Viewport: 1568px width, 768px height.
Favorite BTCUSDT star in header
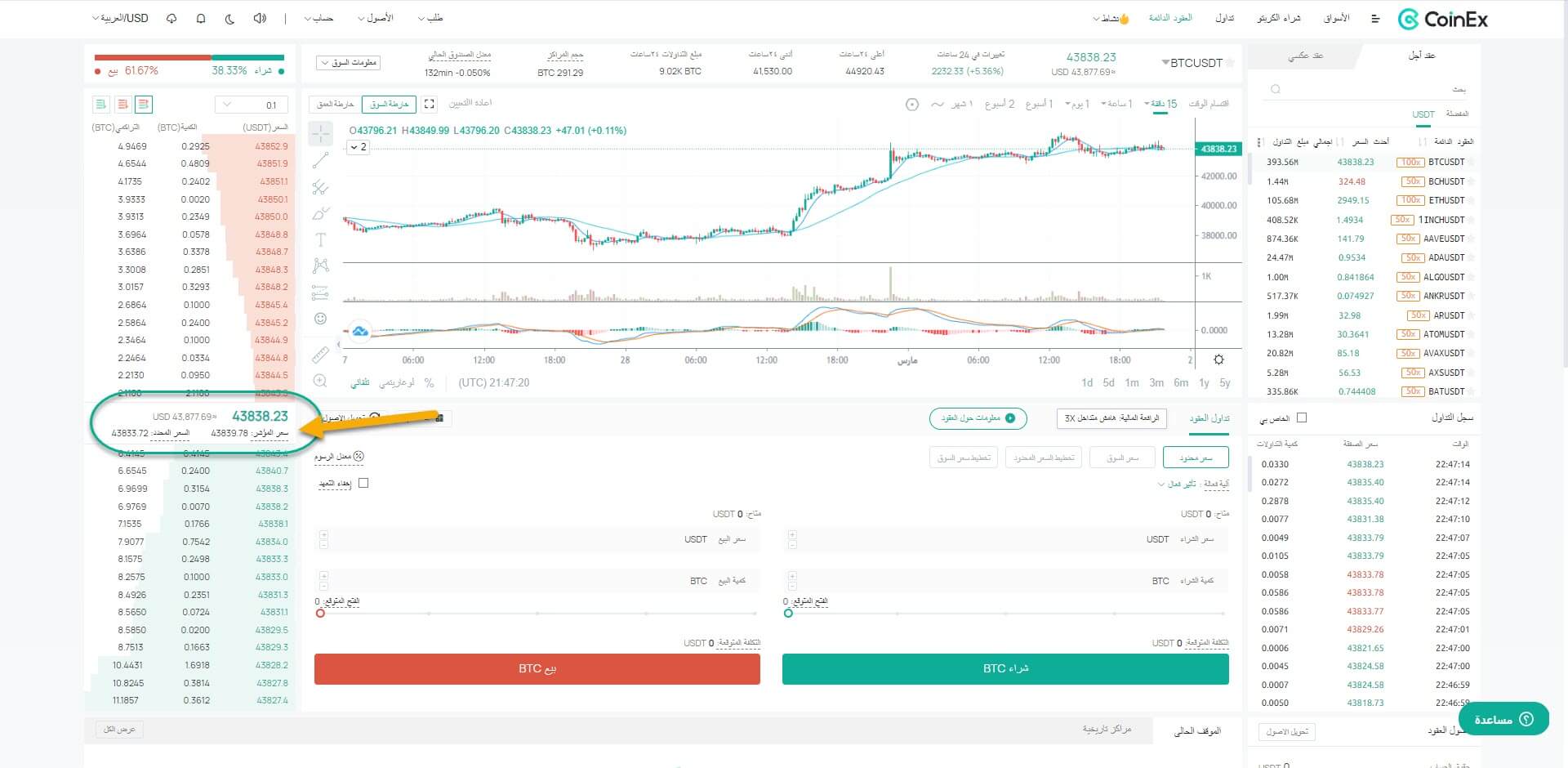coord(1230,63)
